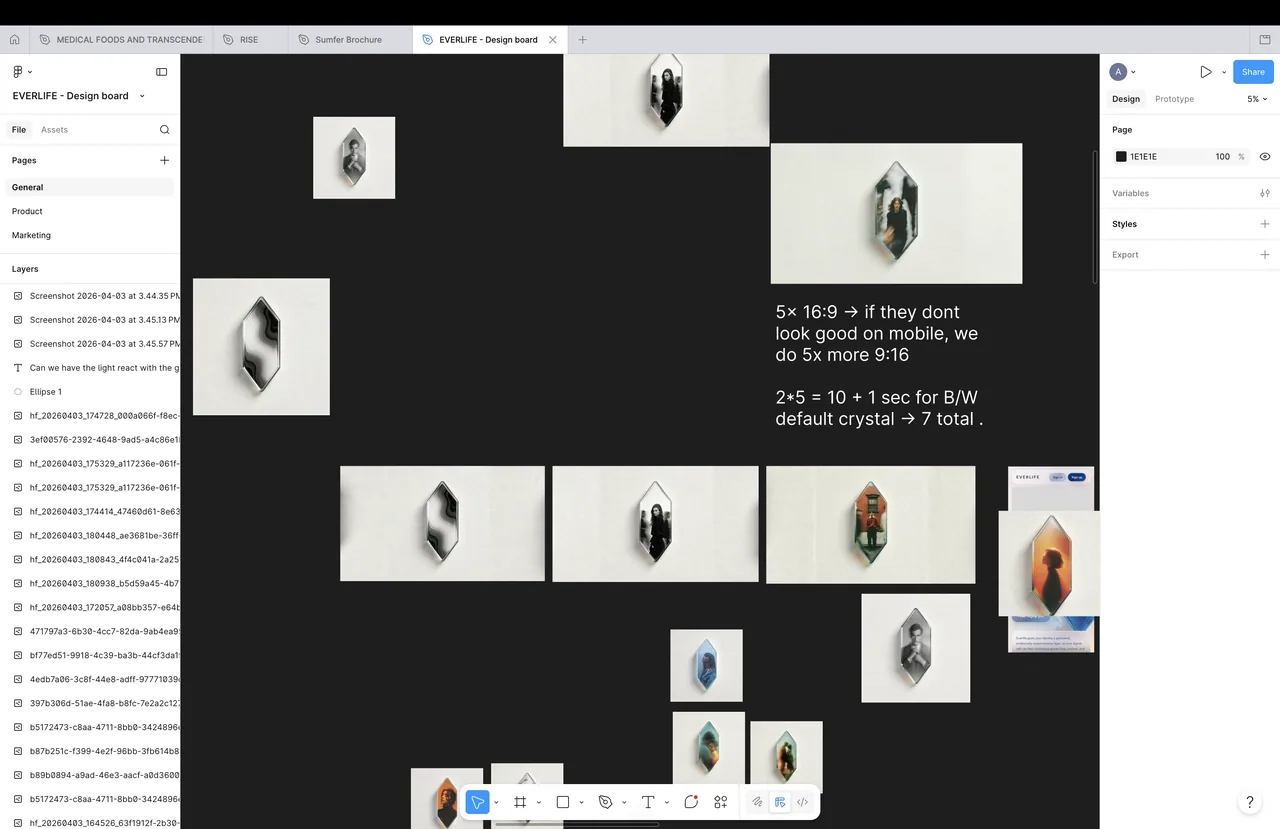Add an export setting
This screenshot has height=829, width=1280.
click(x=1265, y=255)
